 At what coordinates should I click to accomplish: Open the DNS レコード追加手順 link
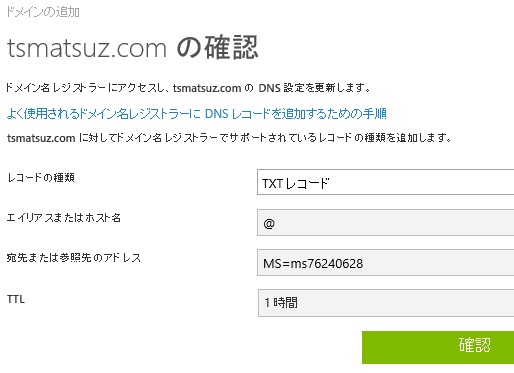(x=196, y=114)
